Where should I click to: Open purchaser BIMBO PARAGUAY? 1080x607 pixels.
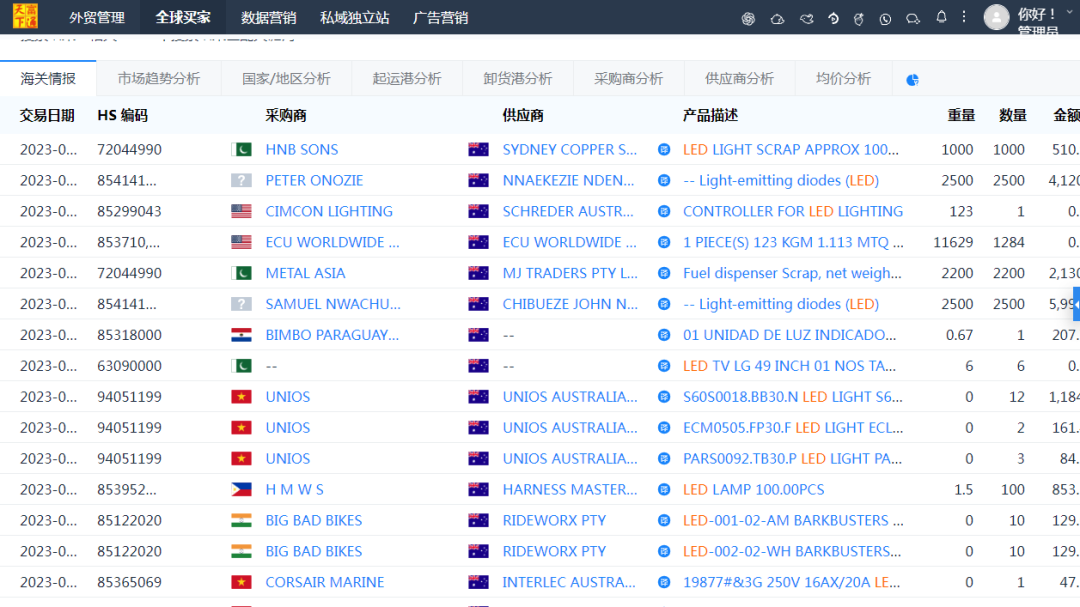(x=332, y=335)
